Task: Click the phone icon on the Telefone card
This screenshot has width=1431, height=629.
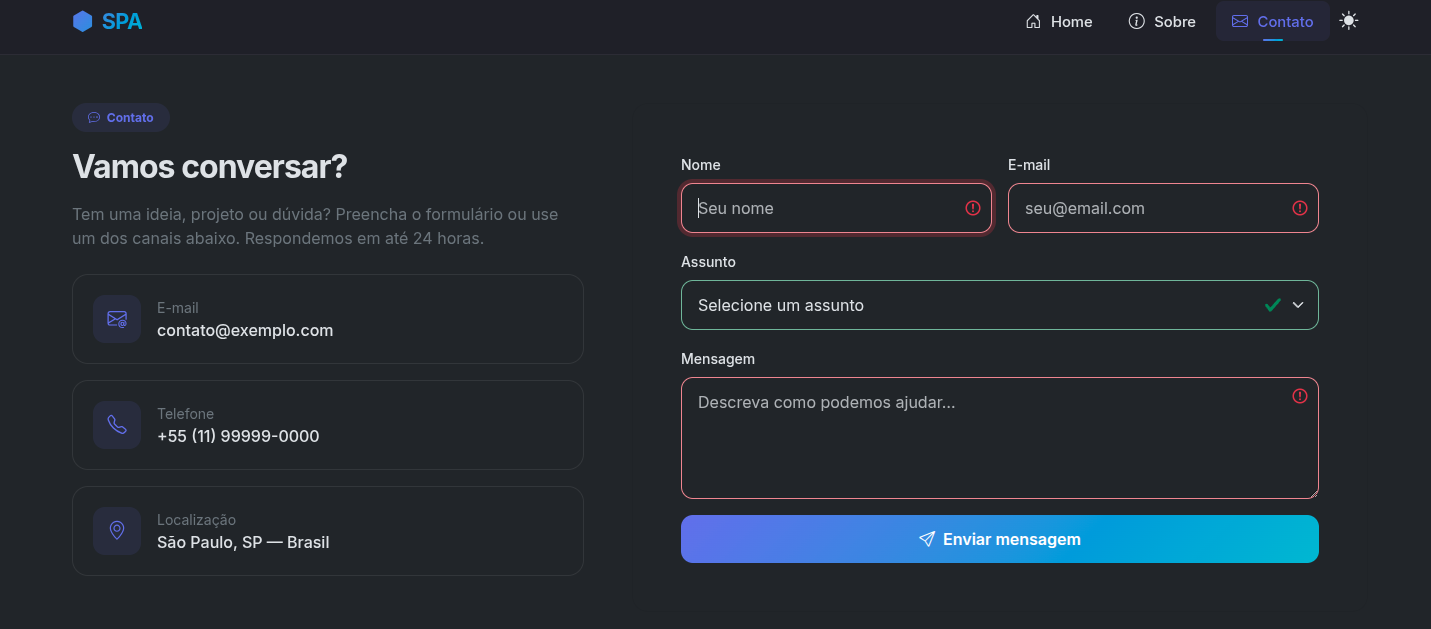Action: click(117, 425)
